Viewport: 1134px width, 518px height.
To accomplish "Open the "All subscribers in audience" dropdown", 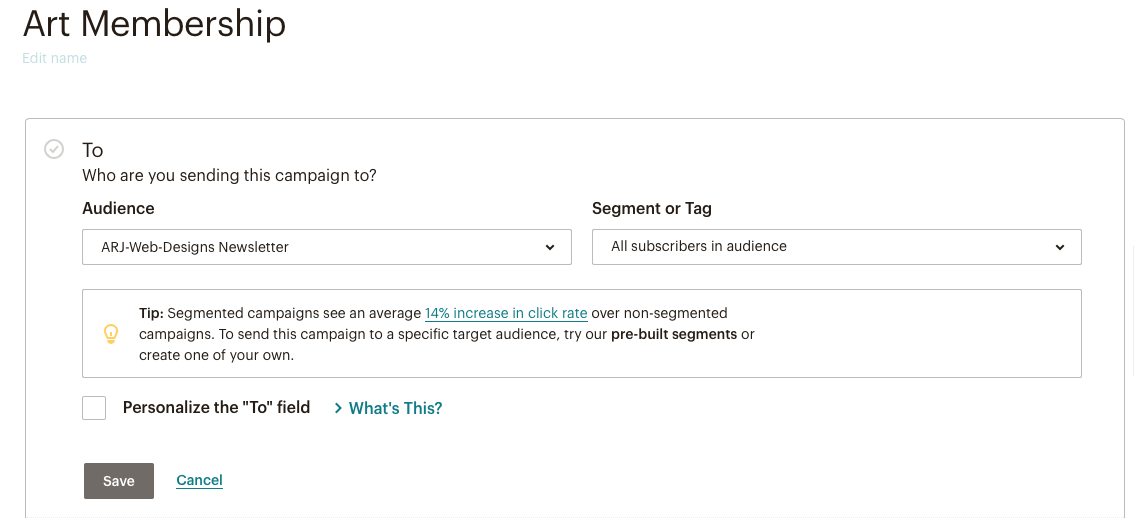I will 836,247.
